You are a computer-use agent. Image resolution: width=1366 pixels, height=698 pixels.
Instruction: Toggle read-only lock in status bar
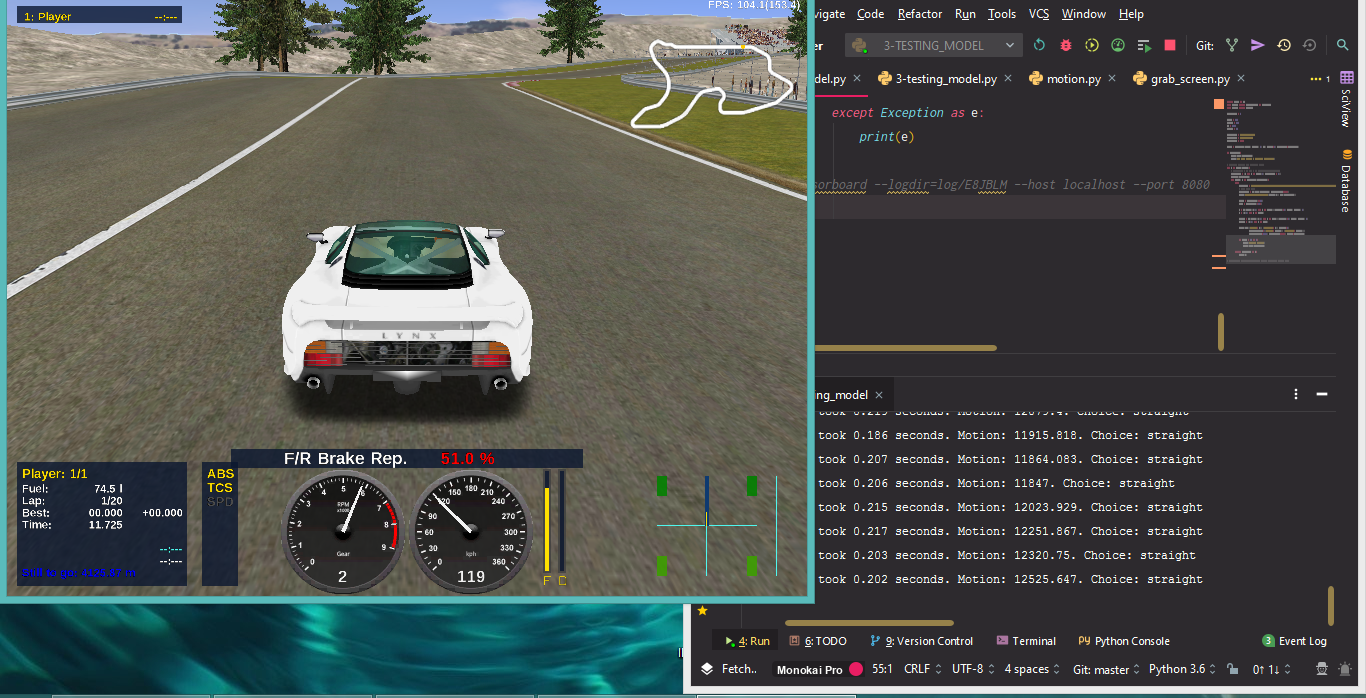pos(1233,668)
